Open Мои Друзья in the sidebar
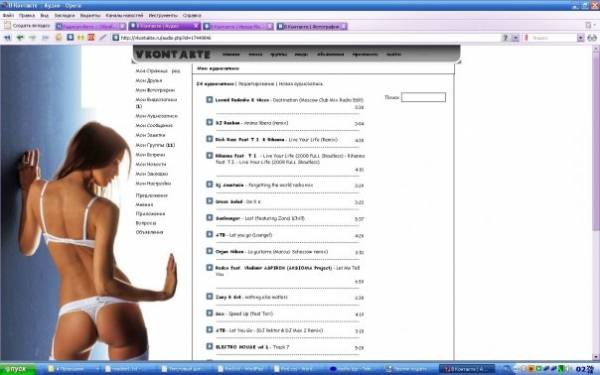Screen dimensions: 600x375 pos(148,80)
